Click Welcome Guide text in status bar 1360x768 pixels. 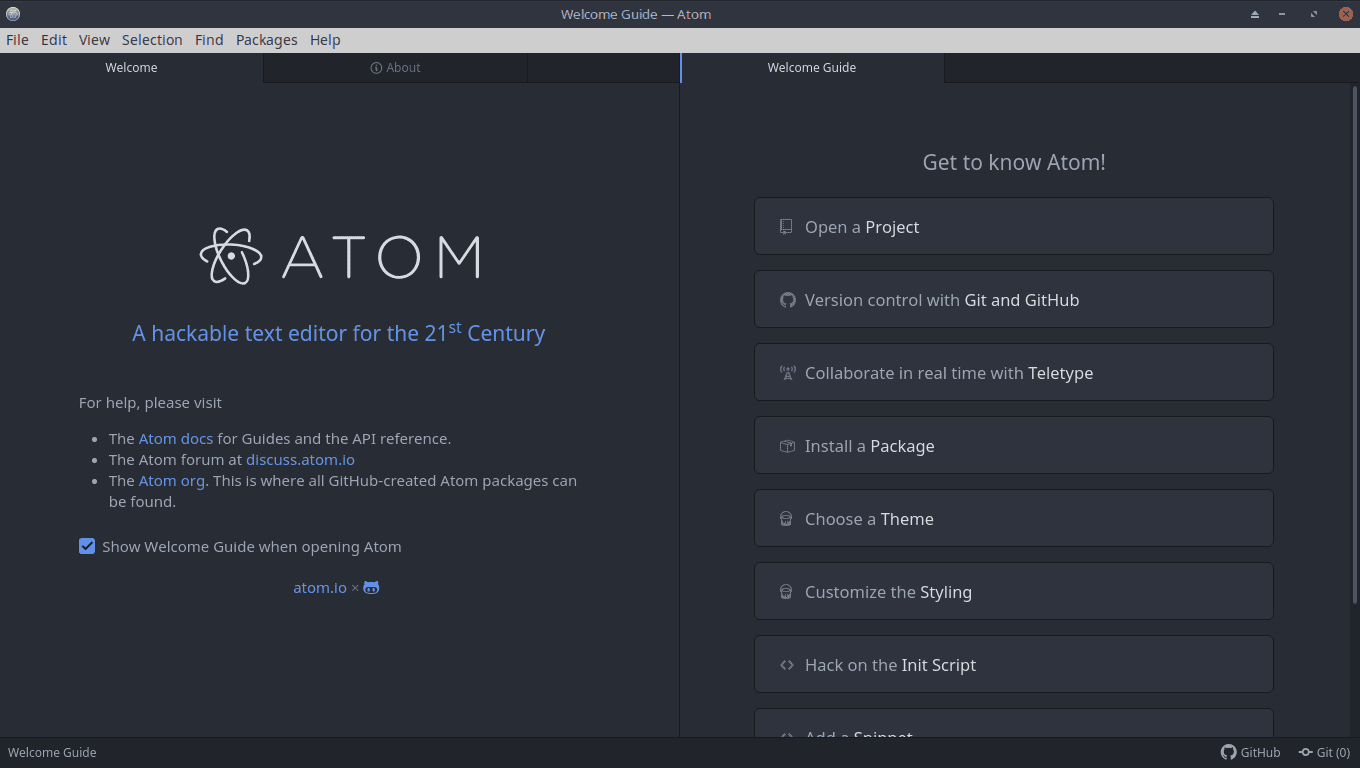(x=52, y=752)
